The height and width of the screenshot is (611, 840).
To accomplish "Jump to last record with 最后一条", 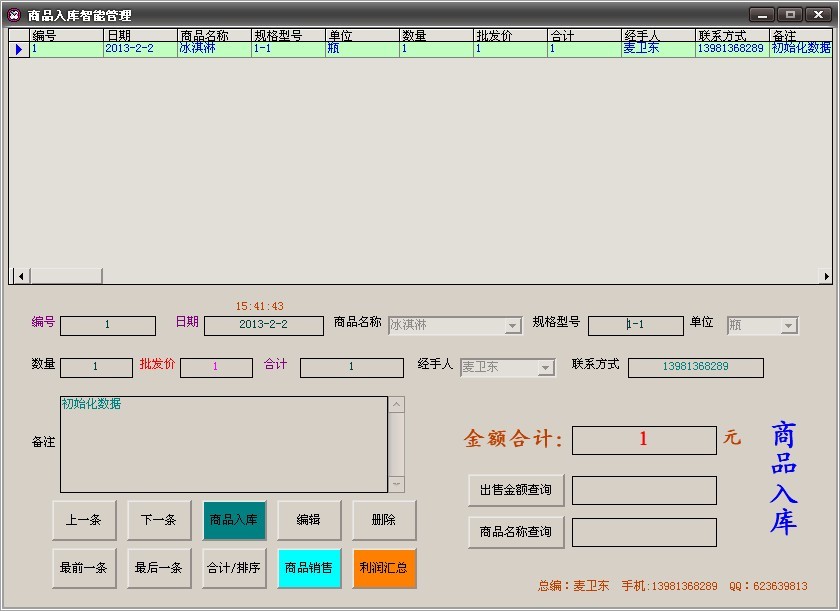I will tap(159, 568).
